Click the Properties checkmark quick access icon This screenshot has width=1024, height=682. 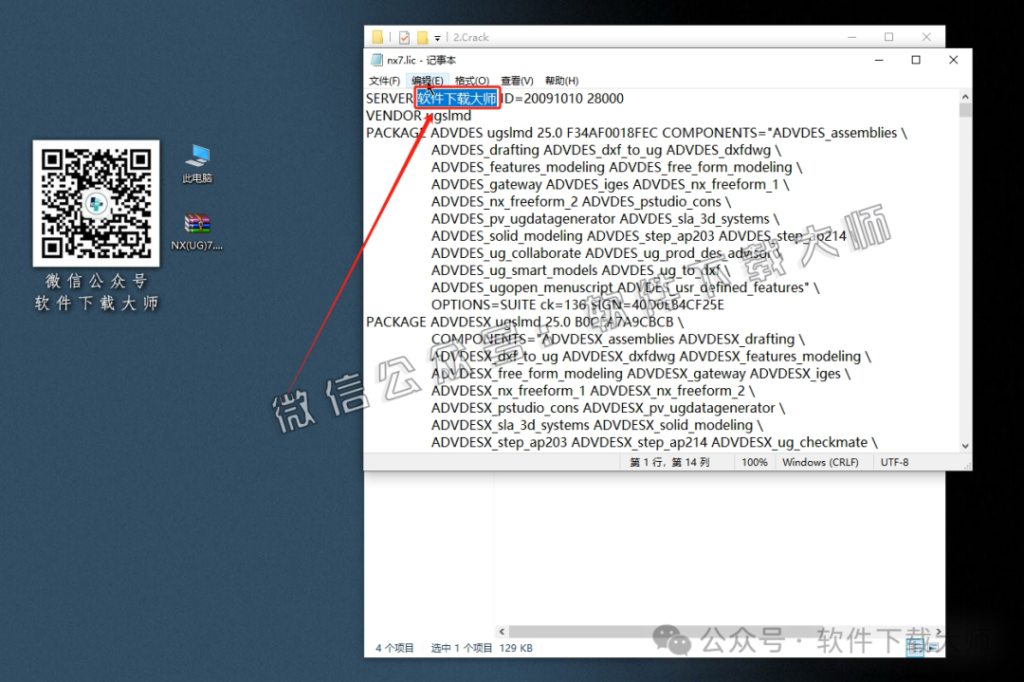[x=404, y=37]
